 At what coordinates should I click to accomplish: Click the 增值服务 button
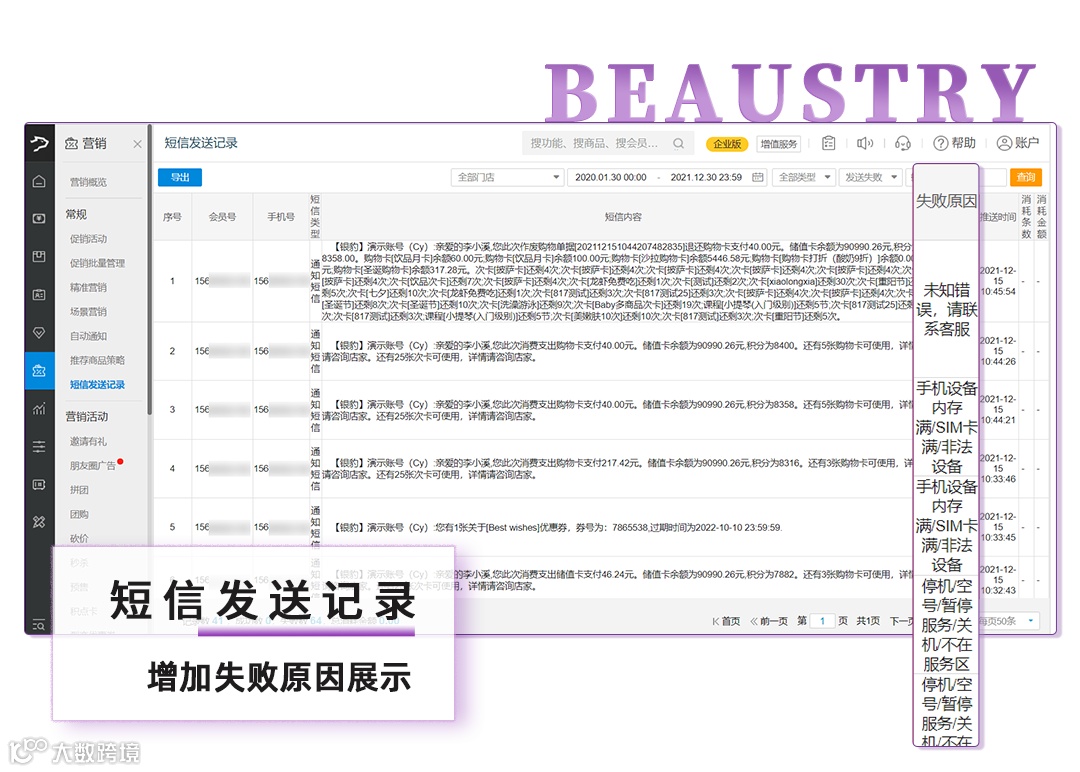tap(778, 143)
